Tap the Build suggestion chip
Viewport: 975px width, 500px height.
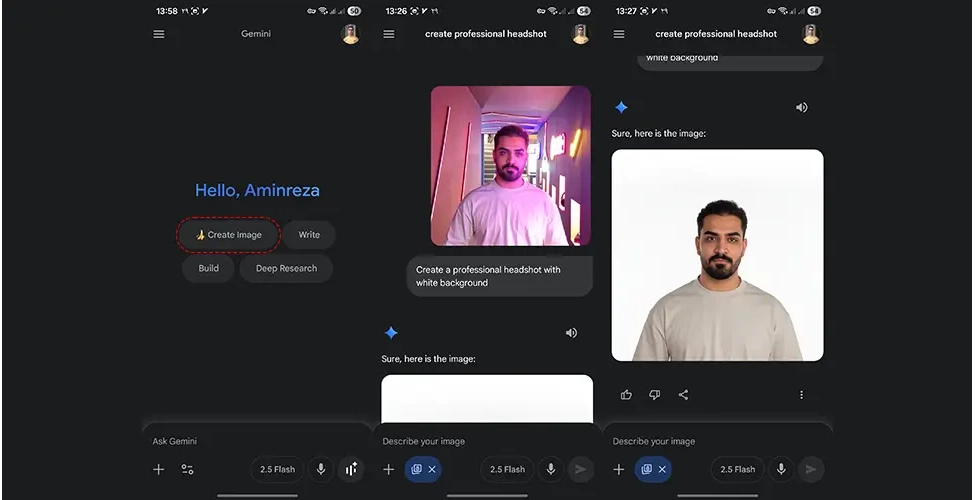tap(208, 269)
